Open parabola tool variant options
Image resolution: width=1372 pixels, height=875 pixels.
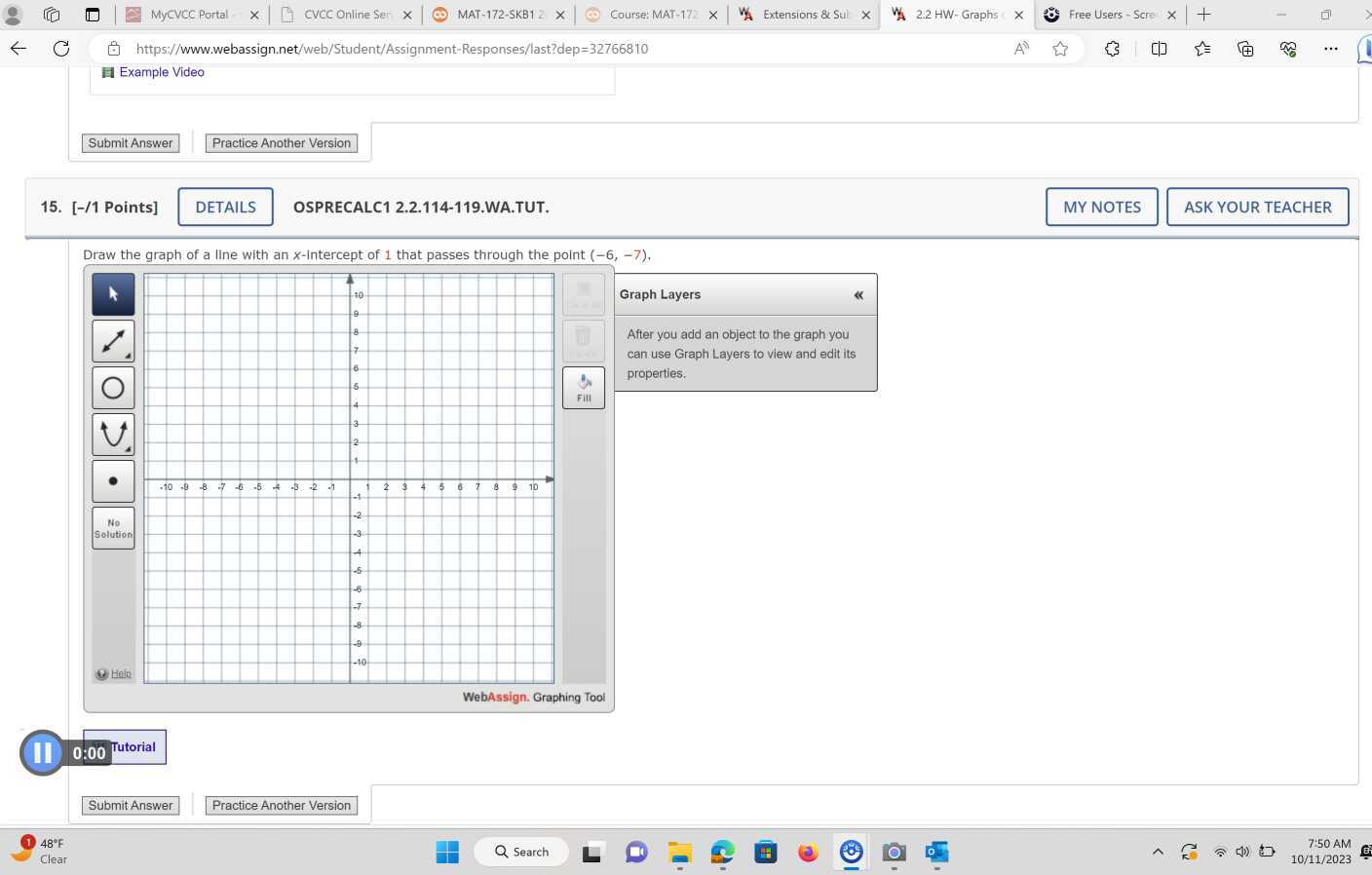tap(128, 448)
